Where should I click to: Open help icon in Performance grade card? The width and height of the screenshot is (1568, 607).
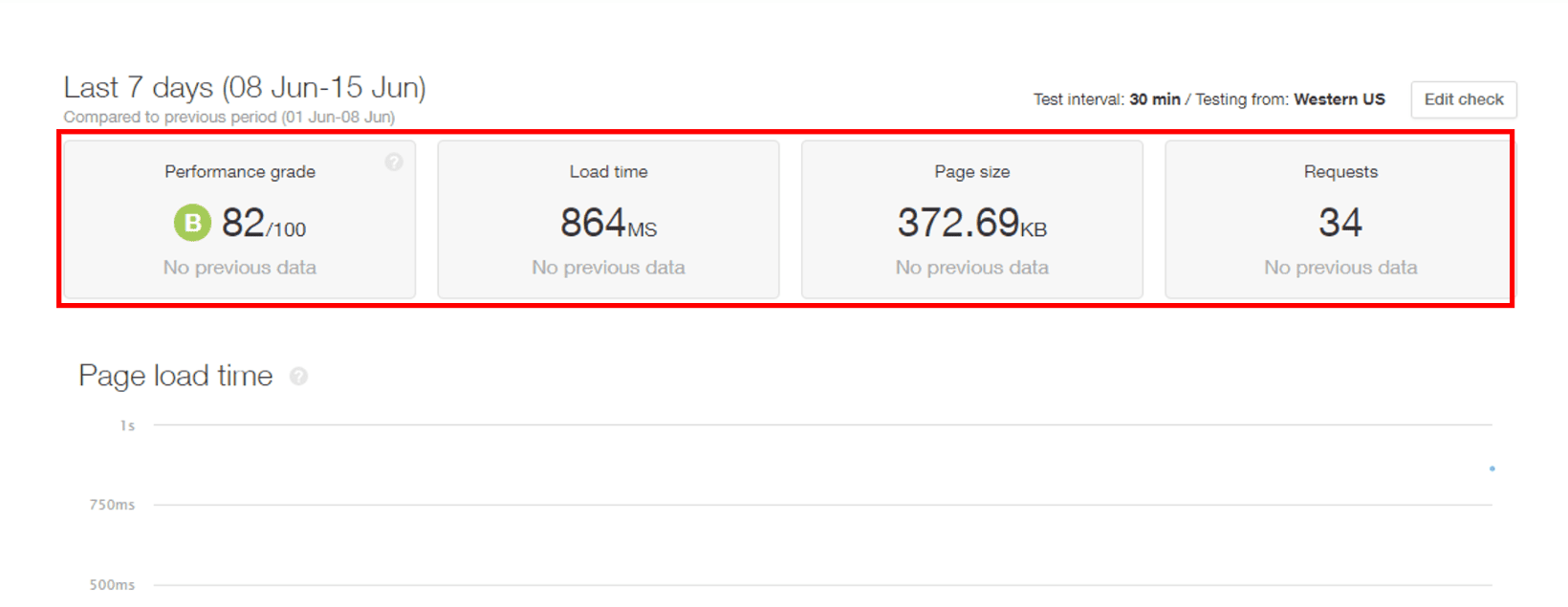[394, 163]
